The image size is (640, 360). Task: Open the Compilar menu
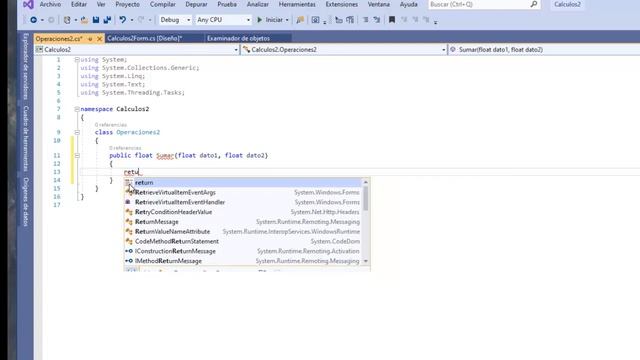pyautogui.click(x=162, y=4)
